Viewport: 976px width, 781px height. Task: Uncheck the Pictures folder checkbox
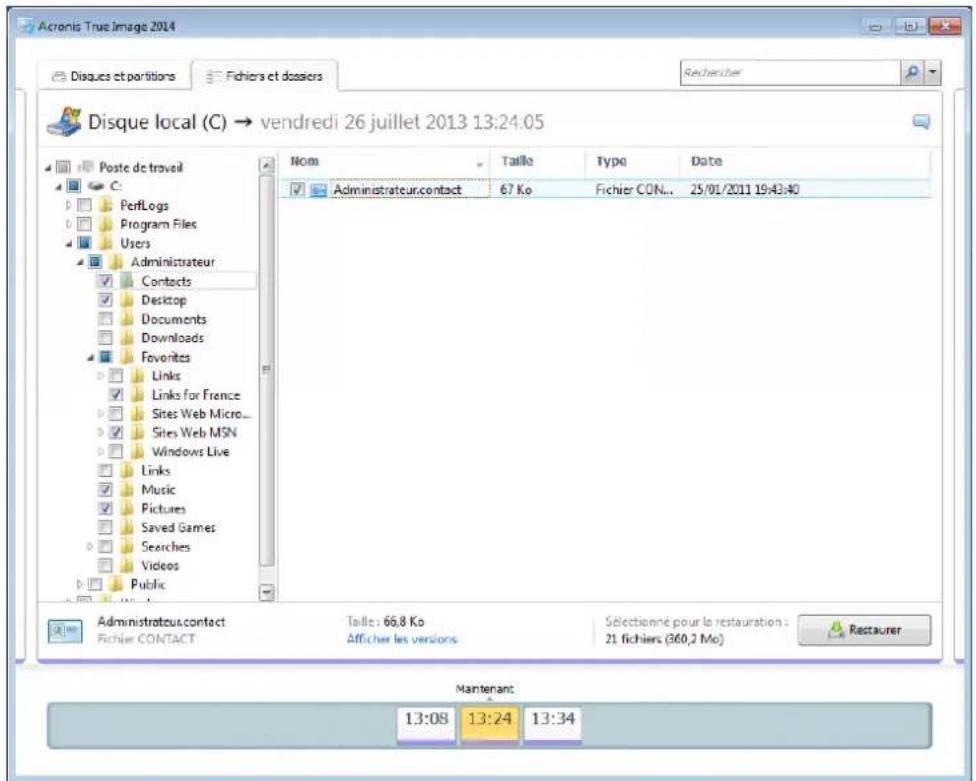pyautogui.click(x=105, y=508)
